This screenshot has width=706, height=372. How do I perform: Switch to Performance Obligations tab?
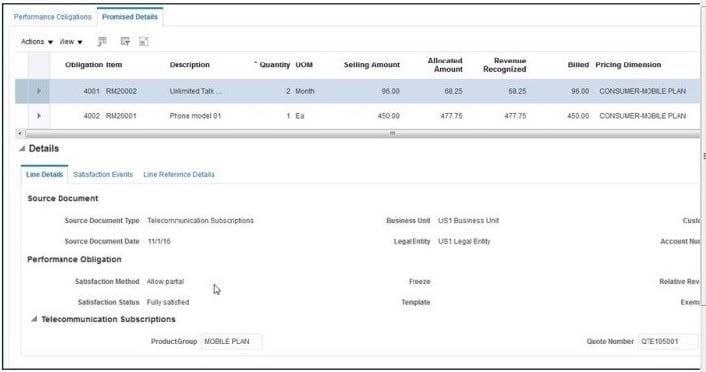[x=52, y=17]
